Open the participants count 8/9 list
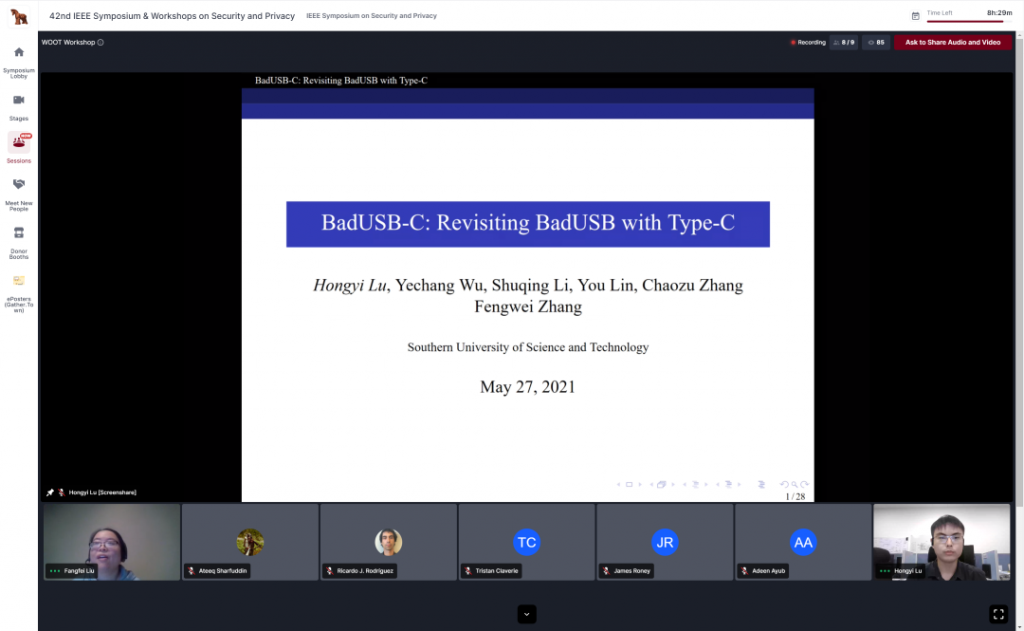This screenshot has height=631, width=1024. pos(844,43)
